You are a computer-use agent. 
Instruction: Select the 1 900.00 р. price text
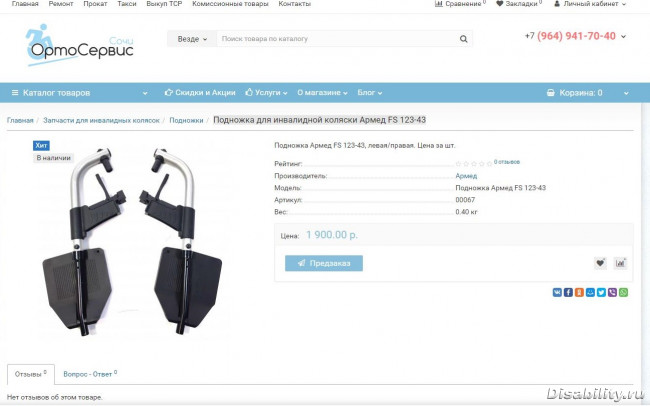coord(332,235)
